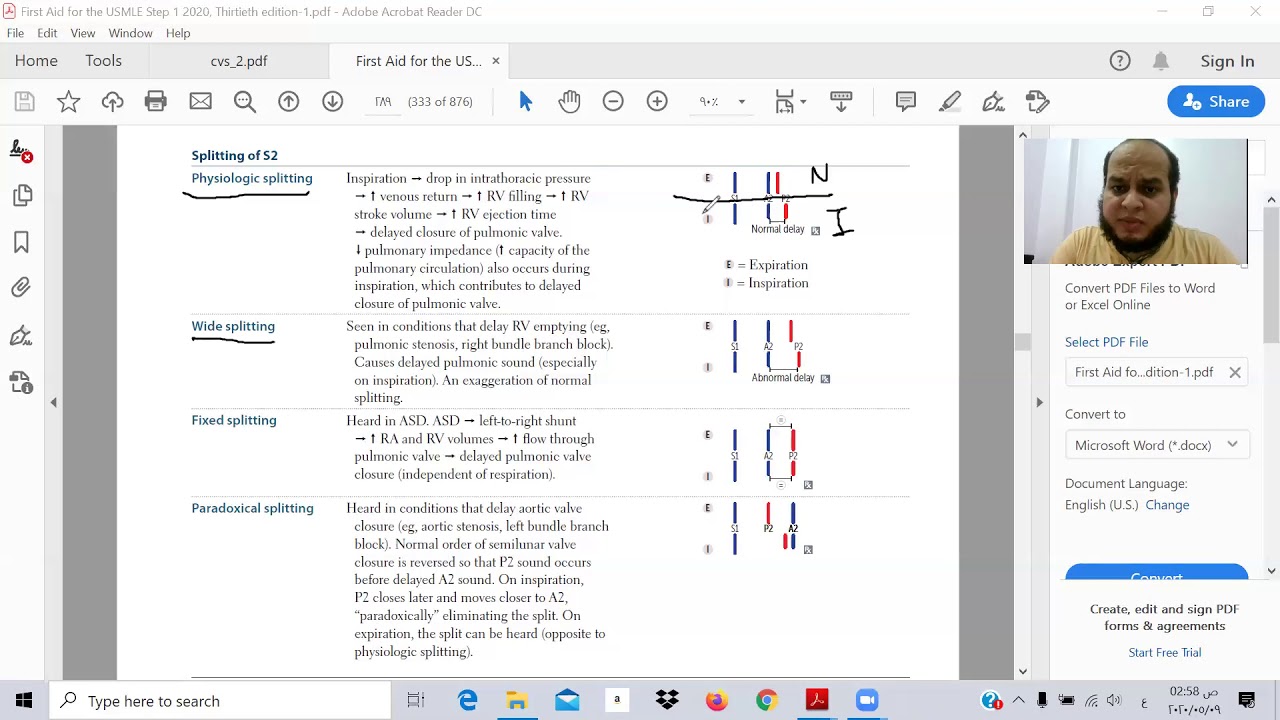Zoom out with the minus icon
Screen dimensions: 1280x720
[x=613, y=101]
